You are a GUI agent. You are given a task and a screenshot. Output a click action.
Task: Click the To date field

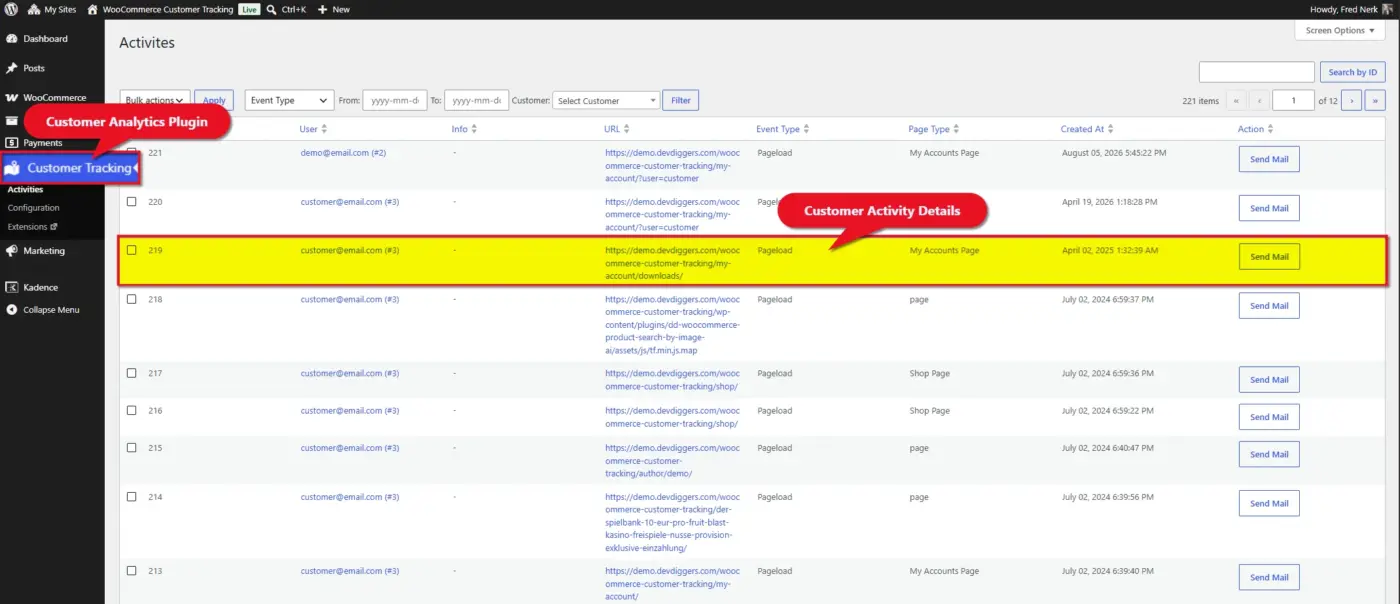pyautogui.click(x=476, y=100)
